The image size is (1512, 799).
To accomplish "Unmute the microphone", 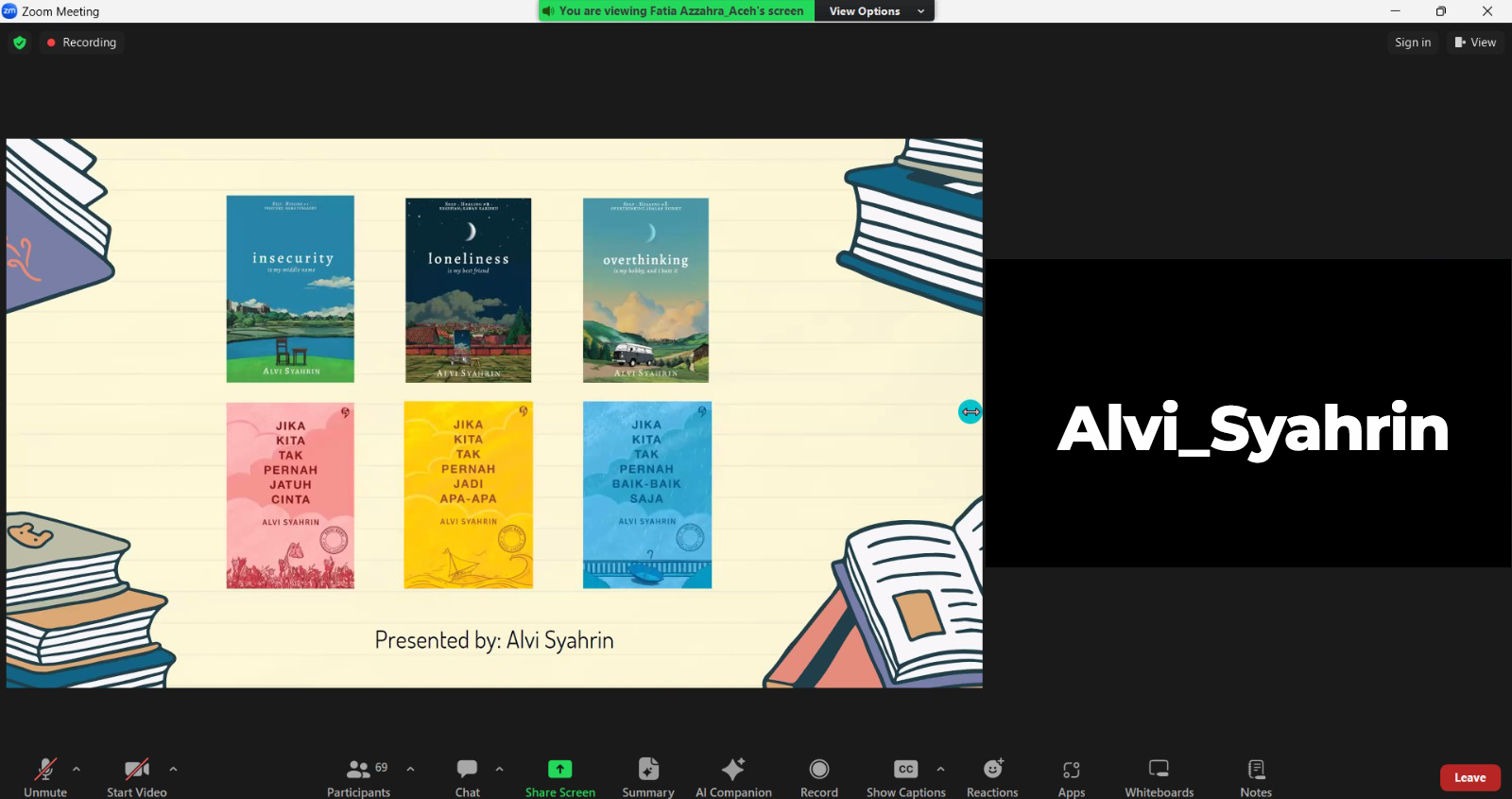I will tap(45, 777).
